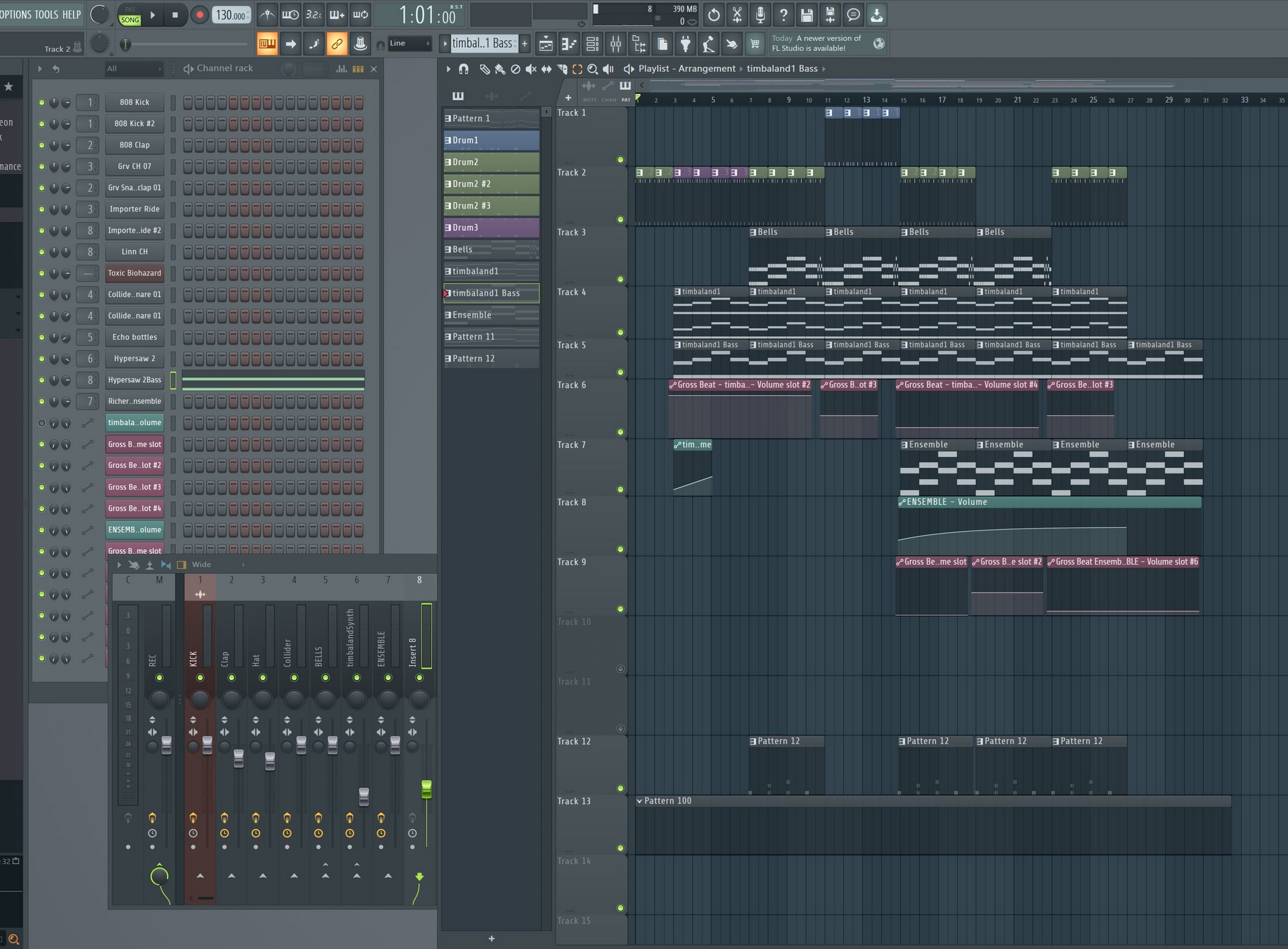Mute playlist Track 3
This screenshot has width=1288, height=949.
tap(620, 279)
